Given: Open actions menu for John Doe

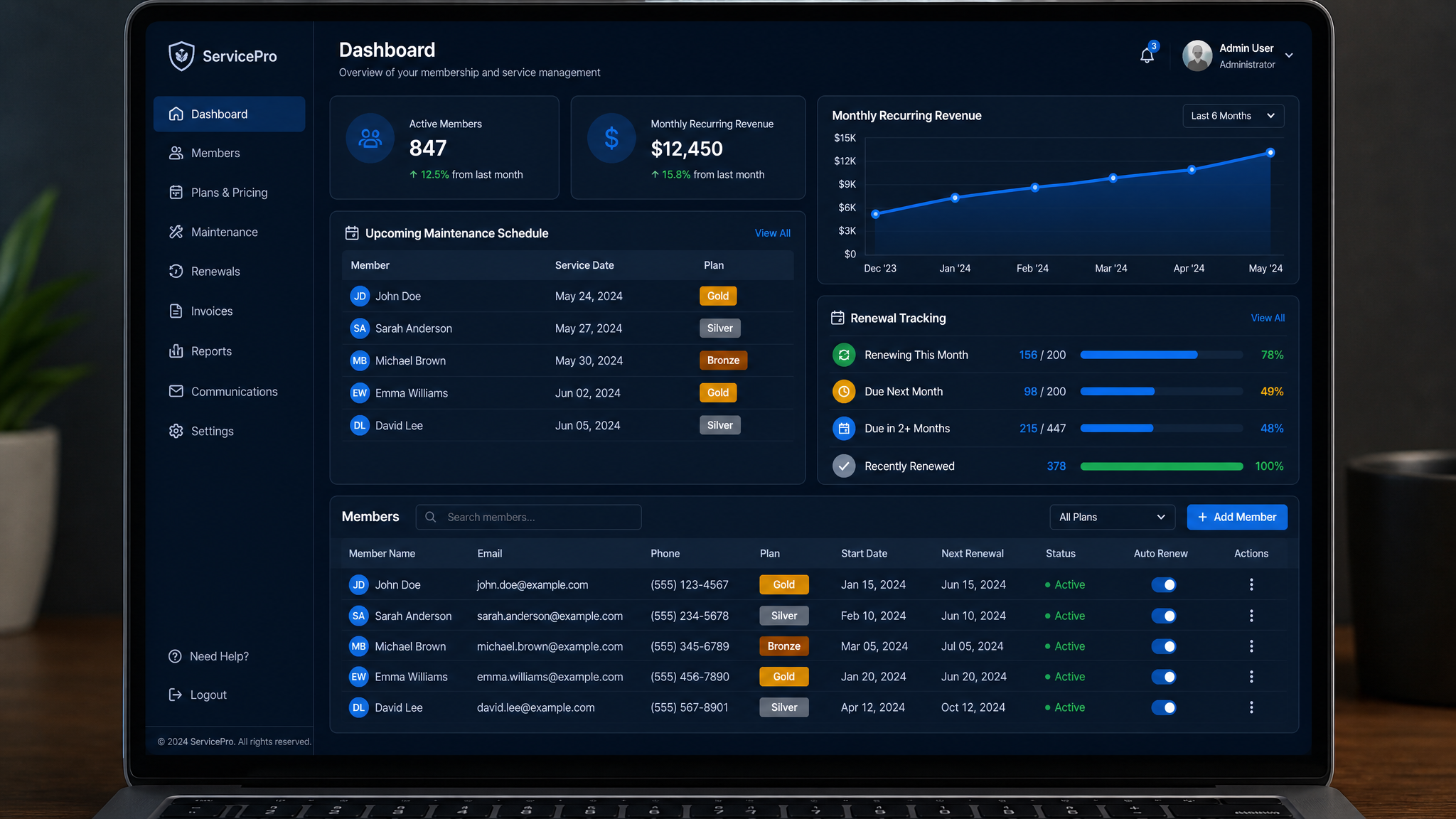Looking at the screenshot, I should [x=1251, y=584].
